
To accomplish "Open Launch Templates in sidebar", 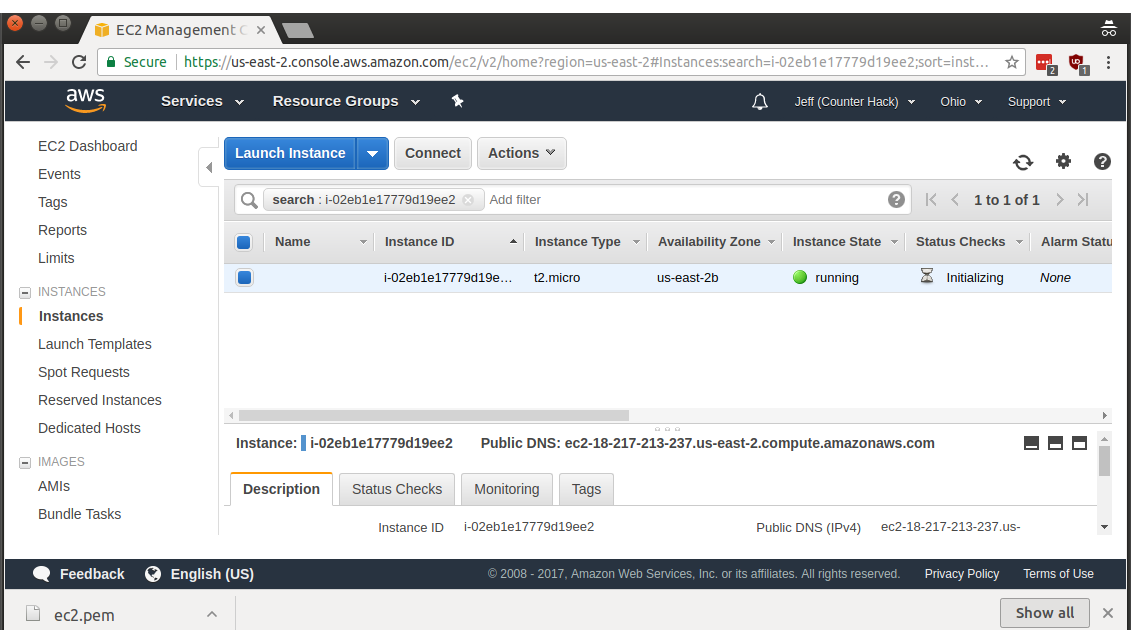I will (x=94, y=344).
